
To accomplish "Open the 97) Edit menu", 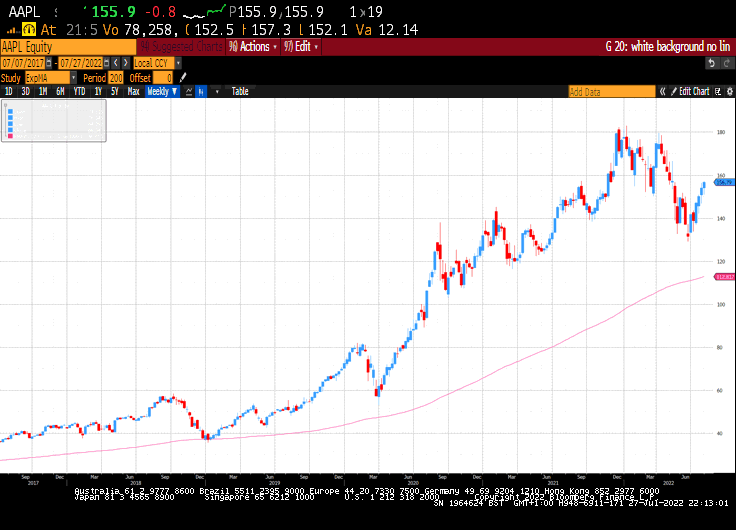I will point(301,46).
